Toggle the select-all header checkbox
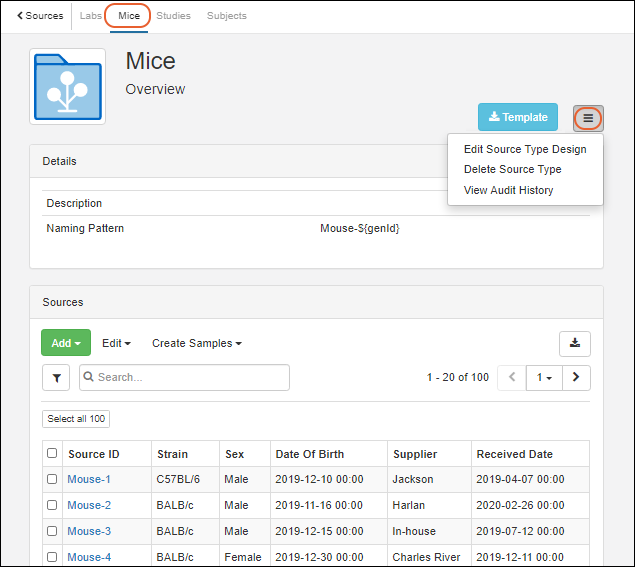The width and height of the screenshot is (635, 567). [x=52, y=454]
